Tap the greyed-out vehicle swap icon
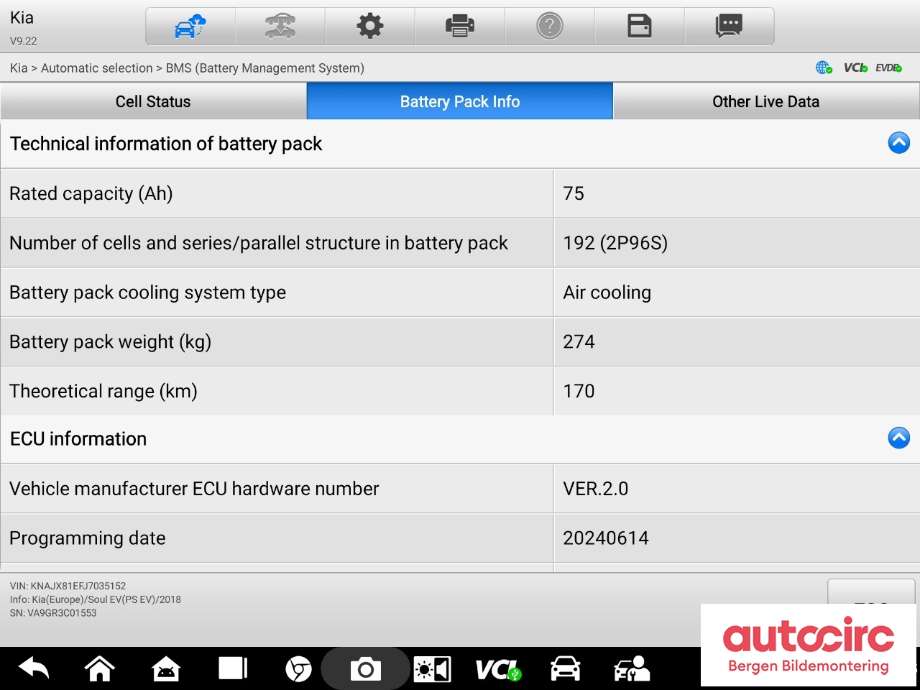920x690 pixels. (x=280, y=26)
